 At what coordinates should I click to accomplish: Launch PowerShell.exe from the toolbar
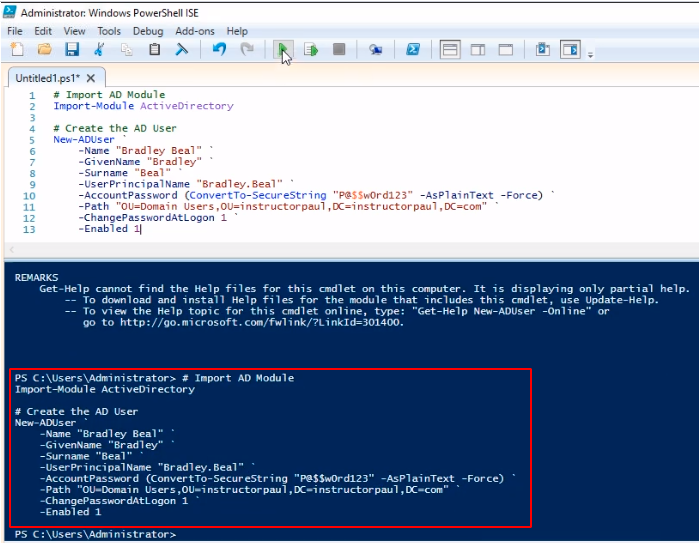[x=412, y=49]
